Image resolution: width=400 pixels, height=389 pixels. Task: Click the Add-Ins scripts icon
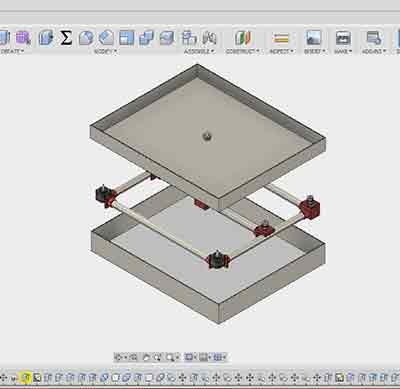tap(373, 38)
